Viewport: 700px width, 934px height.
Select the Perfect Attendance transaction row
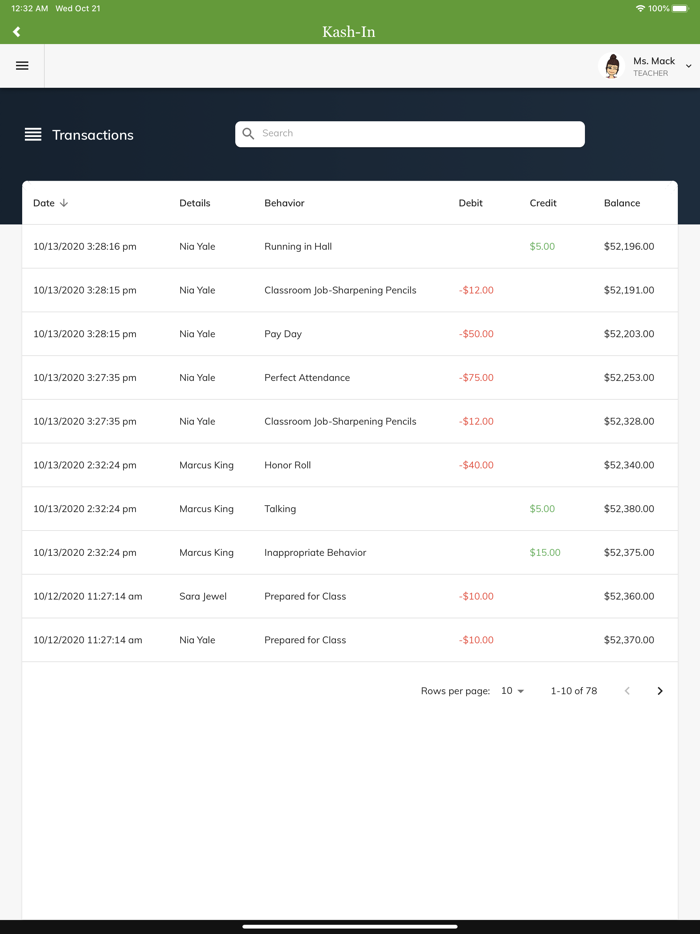tap(349, 378)
